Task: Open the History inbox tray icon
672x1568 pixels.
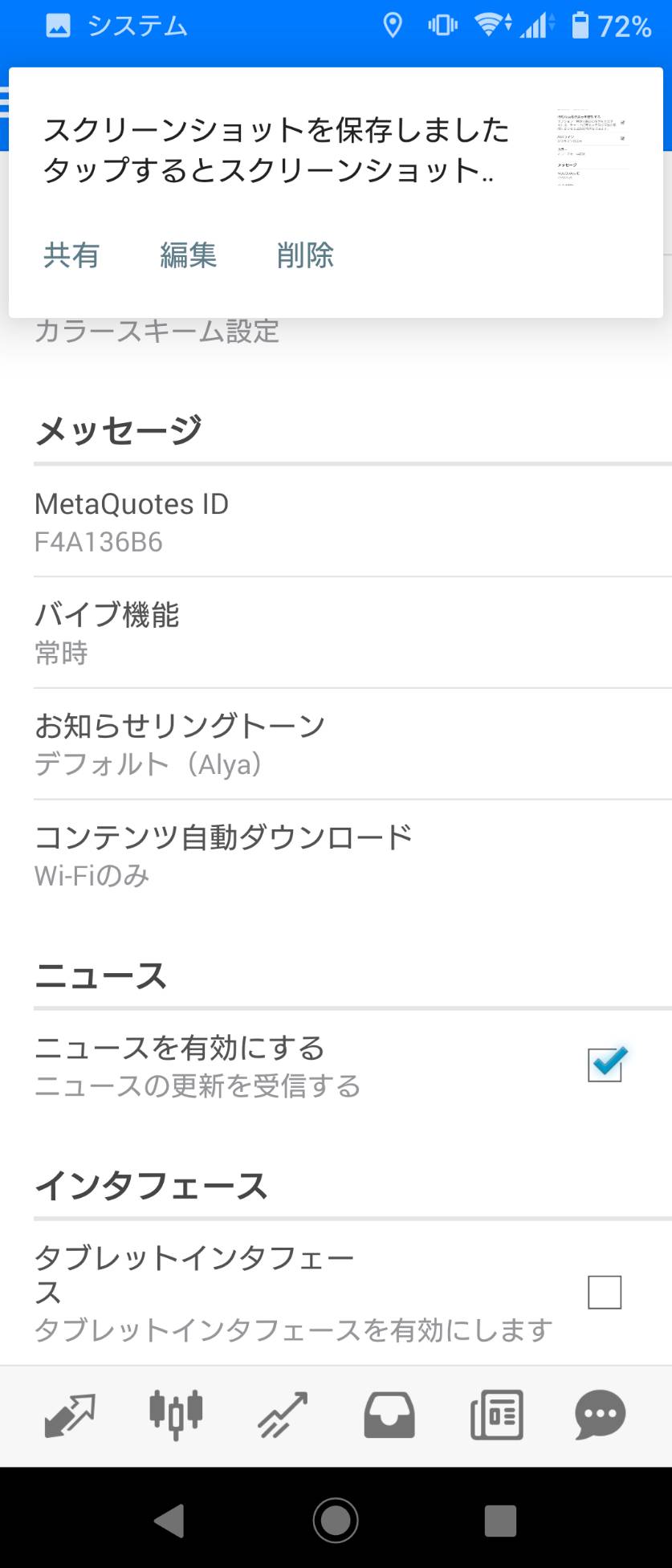Action: [x=389, y=1415]
